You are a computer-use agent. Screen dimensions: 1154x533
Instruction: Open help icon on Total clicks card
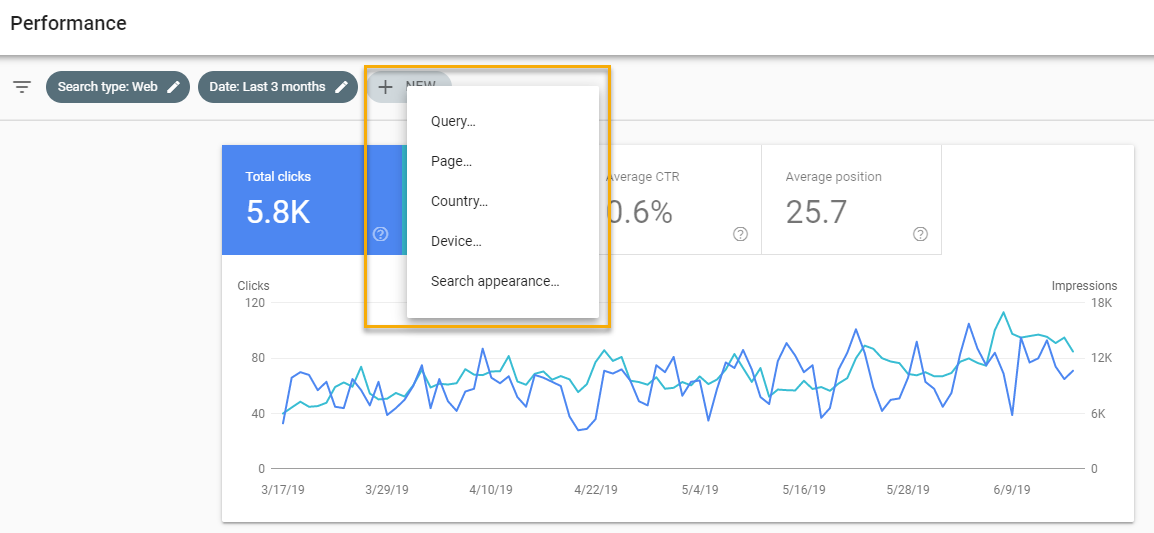380,234
